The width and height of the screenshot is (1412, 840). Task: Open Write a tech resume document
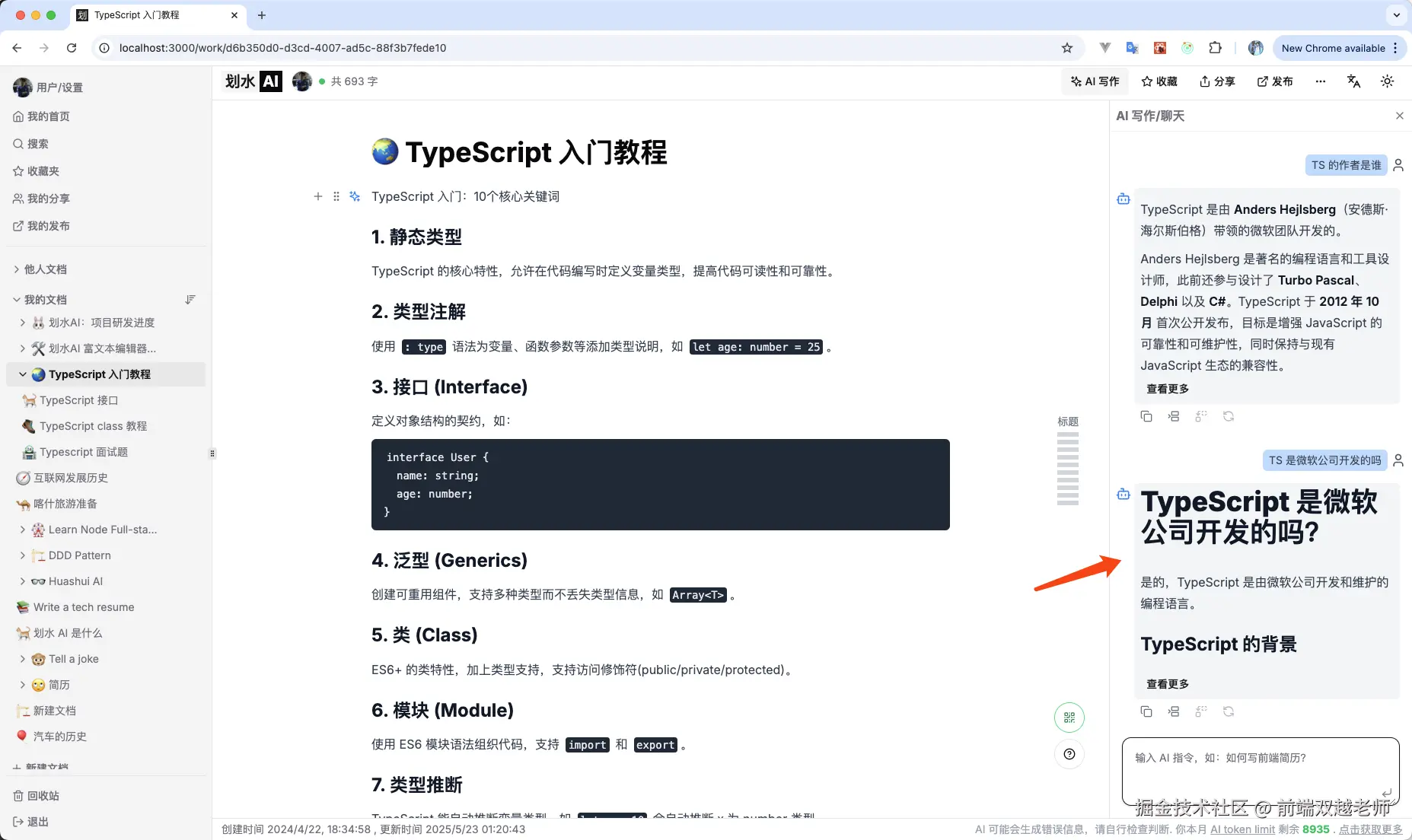pyautogui.click(x=84, y=607)
